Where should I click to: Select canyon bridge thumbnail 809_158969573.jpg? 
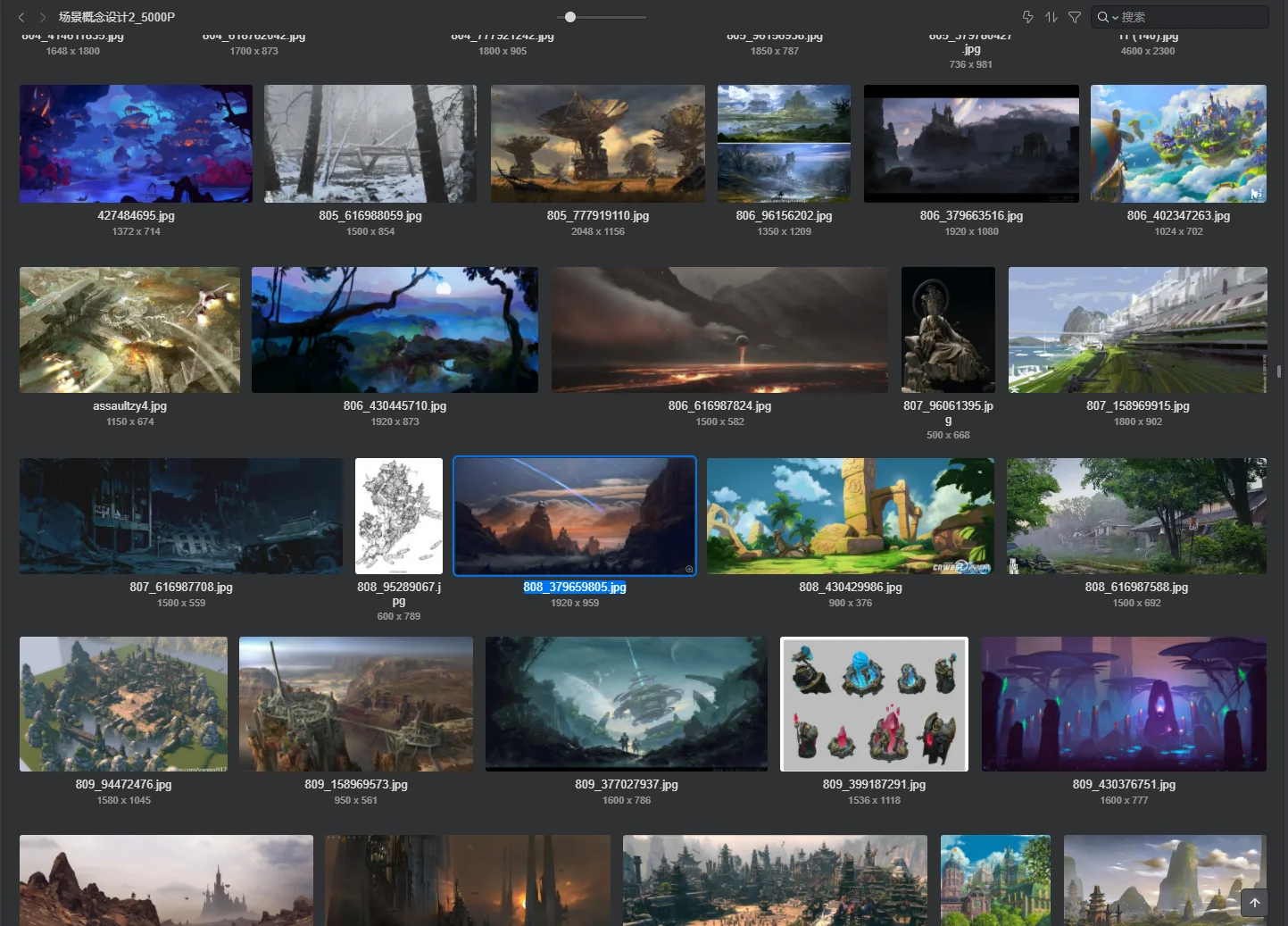click(356, 704)
